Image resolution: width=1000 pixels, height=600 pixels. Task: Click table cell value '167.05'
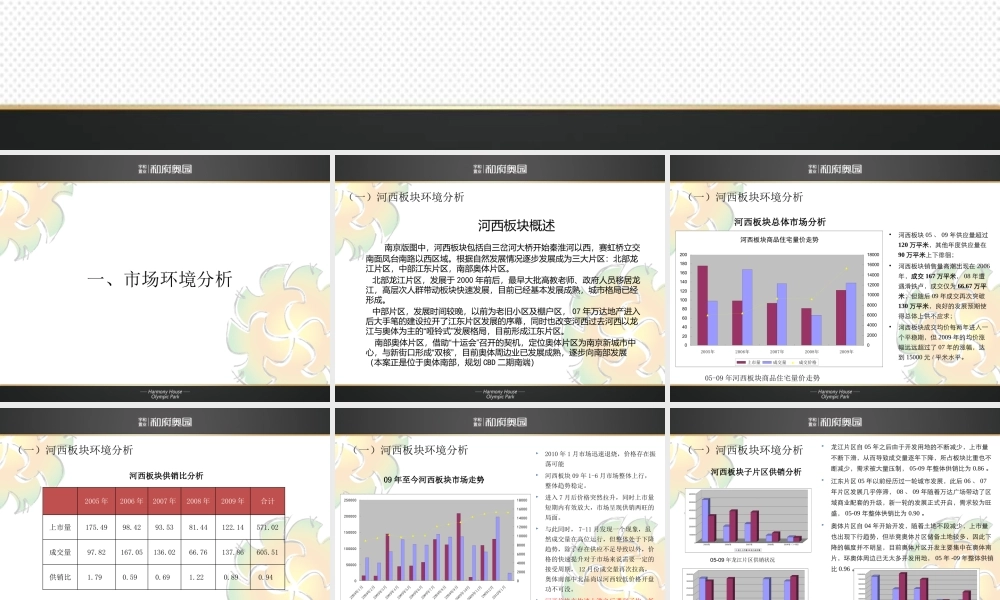(x=131, y=552)
